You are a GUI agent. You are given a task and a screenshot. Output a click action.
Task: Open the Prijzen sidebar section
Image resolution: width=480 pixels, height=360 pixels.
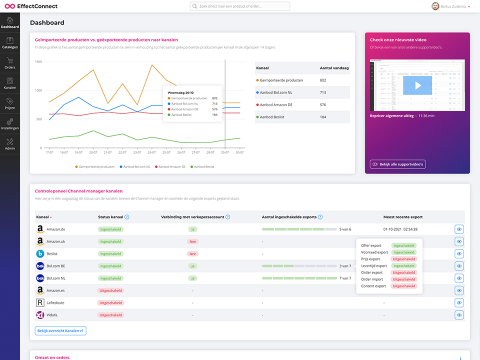(x=10, y=104)
